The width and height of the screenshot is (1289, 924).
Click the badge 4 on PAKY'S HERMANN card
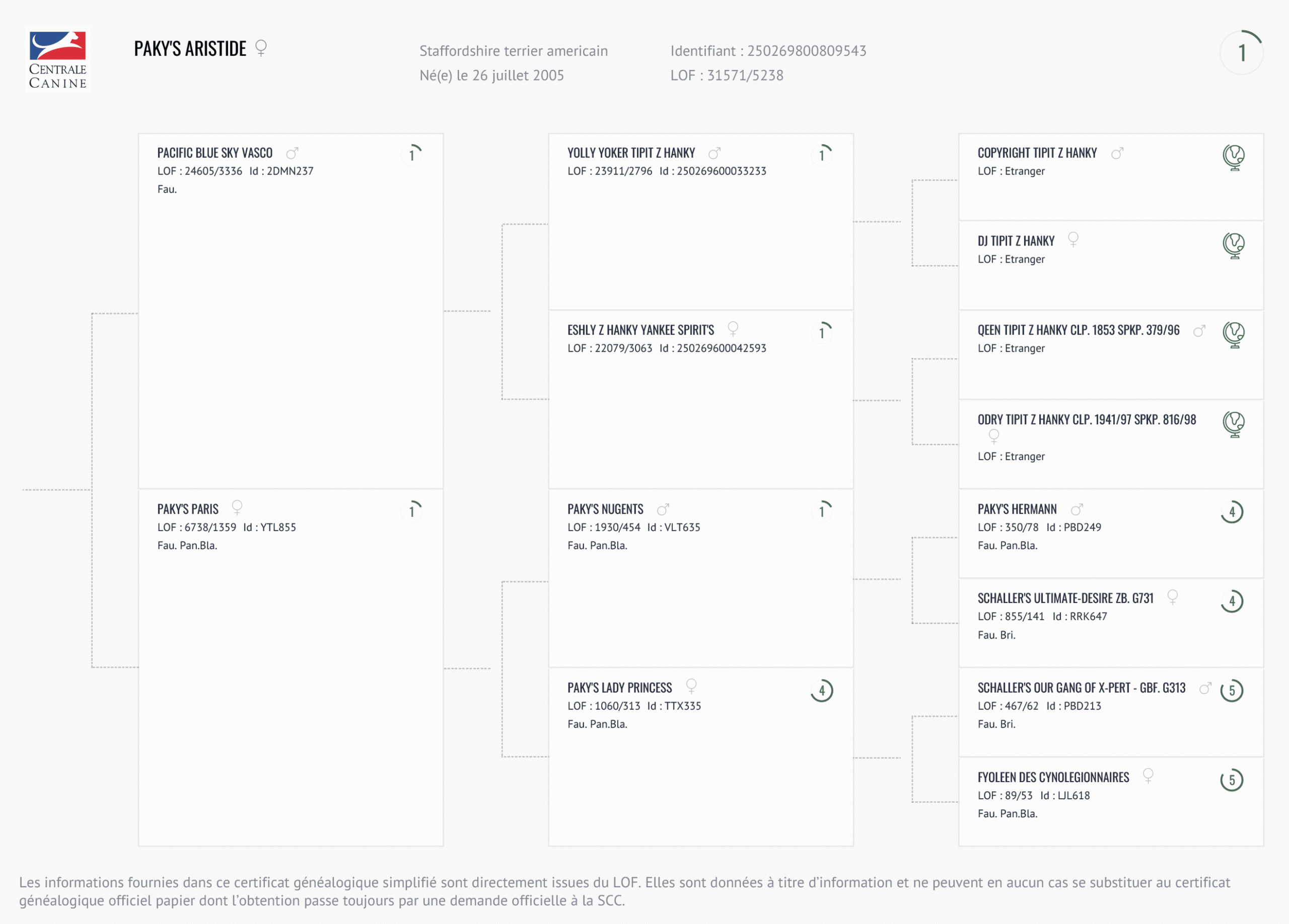1232,512
